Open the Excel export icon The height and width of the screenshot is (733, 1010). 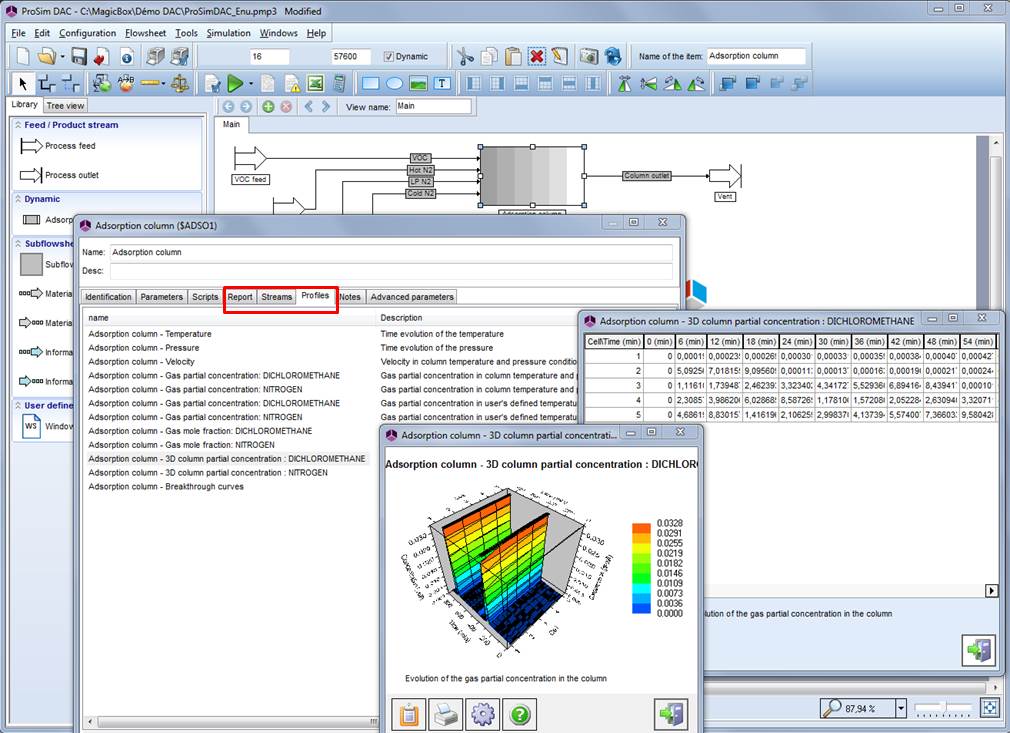pos(316,83)
